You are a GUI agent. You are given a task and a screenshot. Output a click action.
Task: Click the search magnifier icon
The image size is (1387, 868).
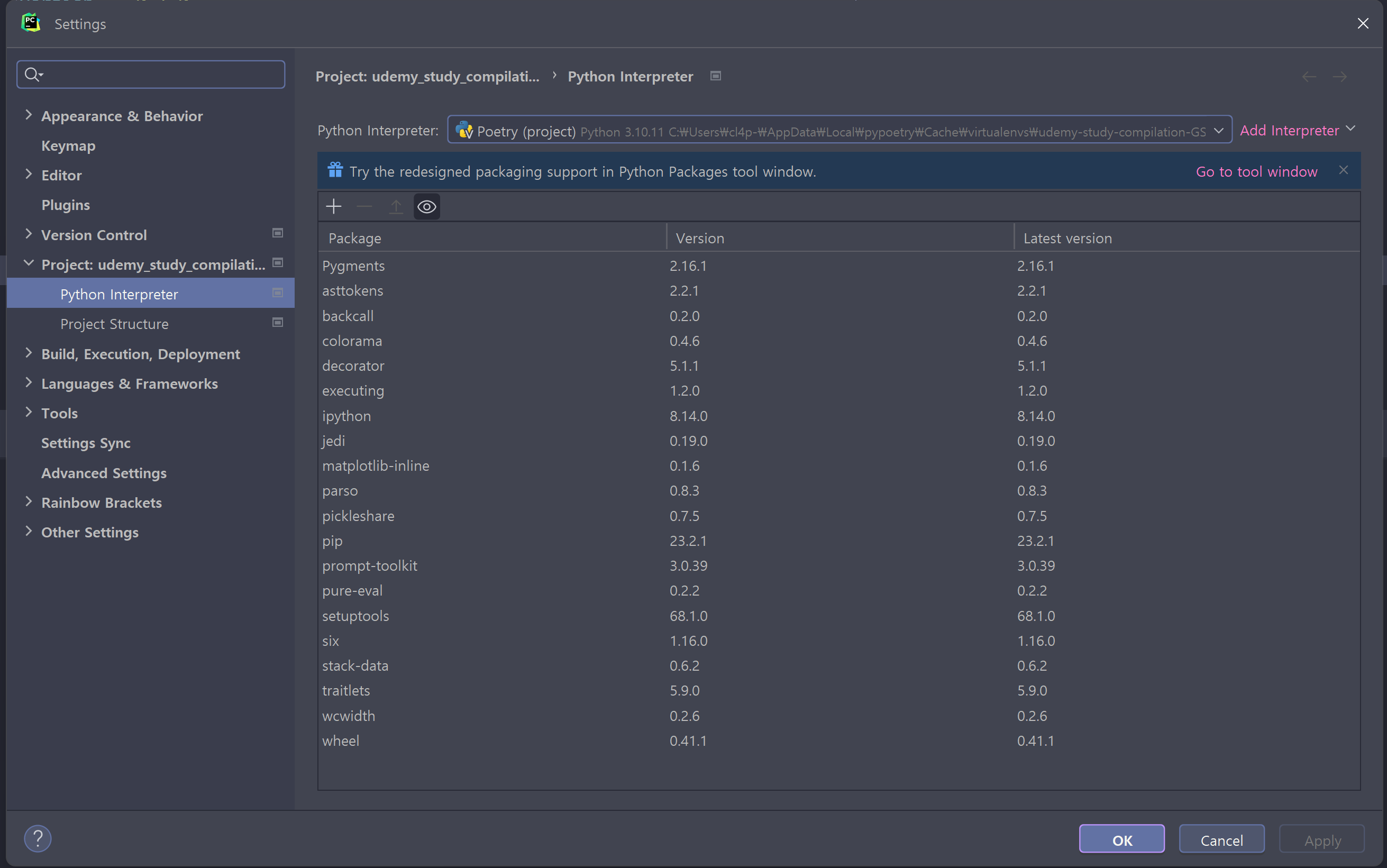click(33, 75)
